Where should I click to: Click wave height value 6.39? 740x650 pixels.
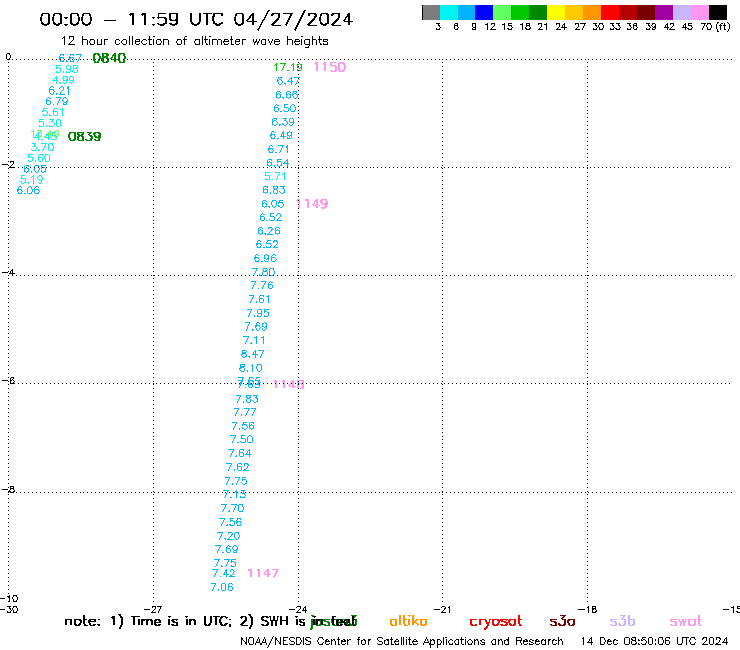click(x=283, y=122)
